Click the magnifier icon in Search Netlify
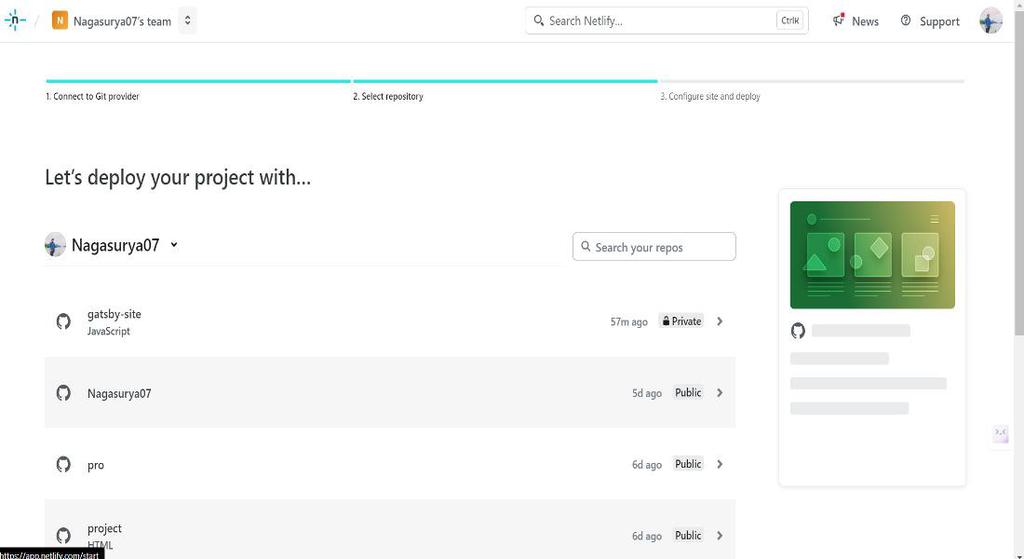Image resolution: width=1024 pixels, height=559 pixels. pyautogui.click(x=538, y=21)
